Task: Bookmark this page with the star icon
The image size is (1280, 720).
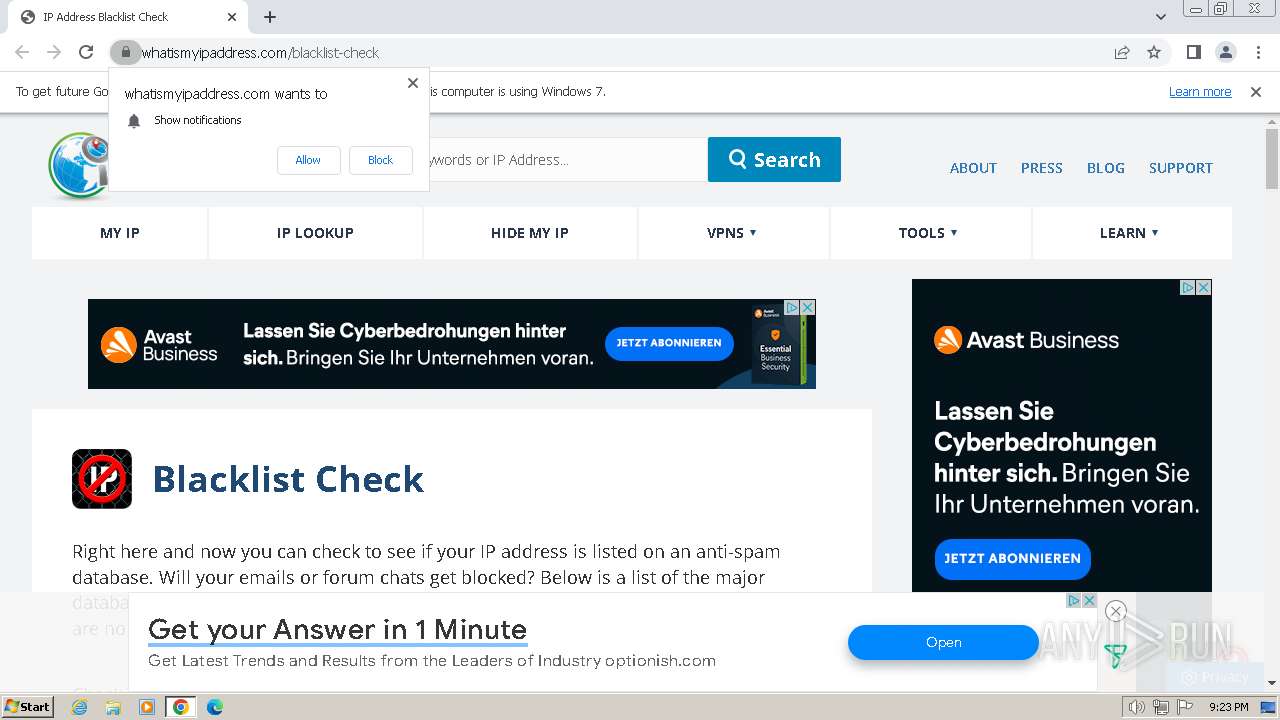Action: pyautogui.click(x=1154, y=53)
